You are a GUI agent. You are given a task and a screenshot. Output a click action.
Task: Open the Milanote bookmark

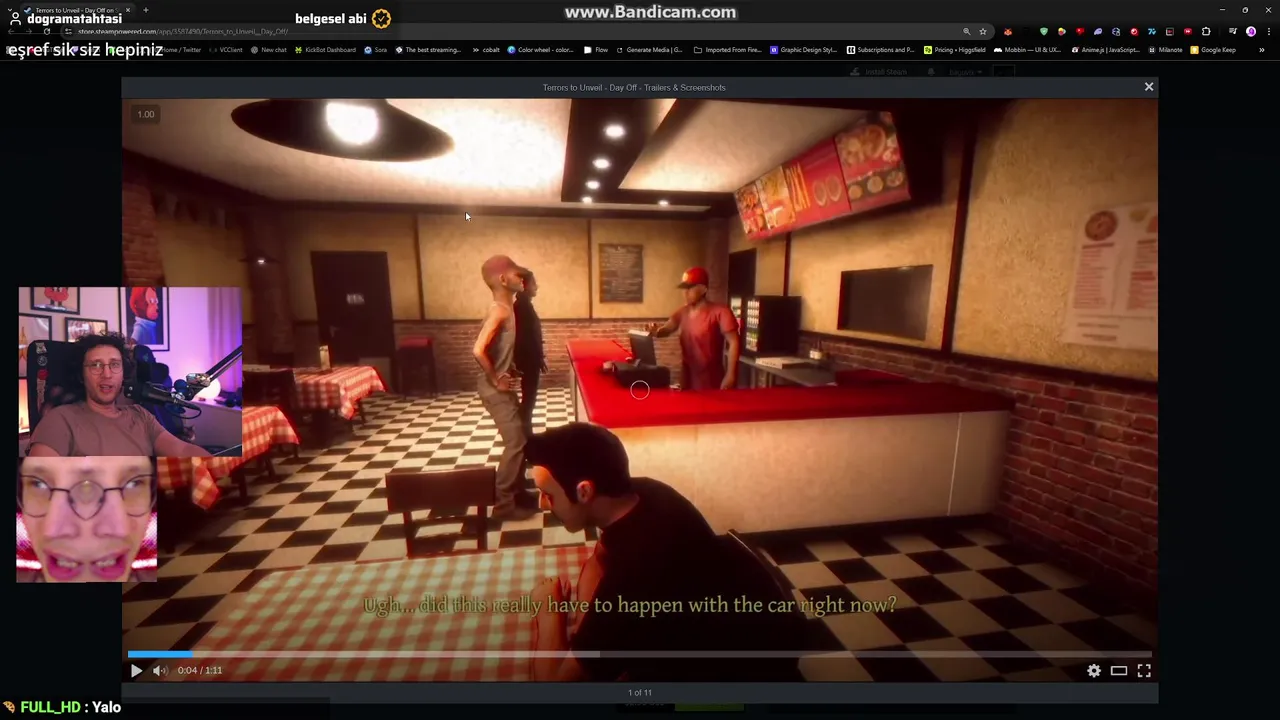coord(1166,50)
